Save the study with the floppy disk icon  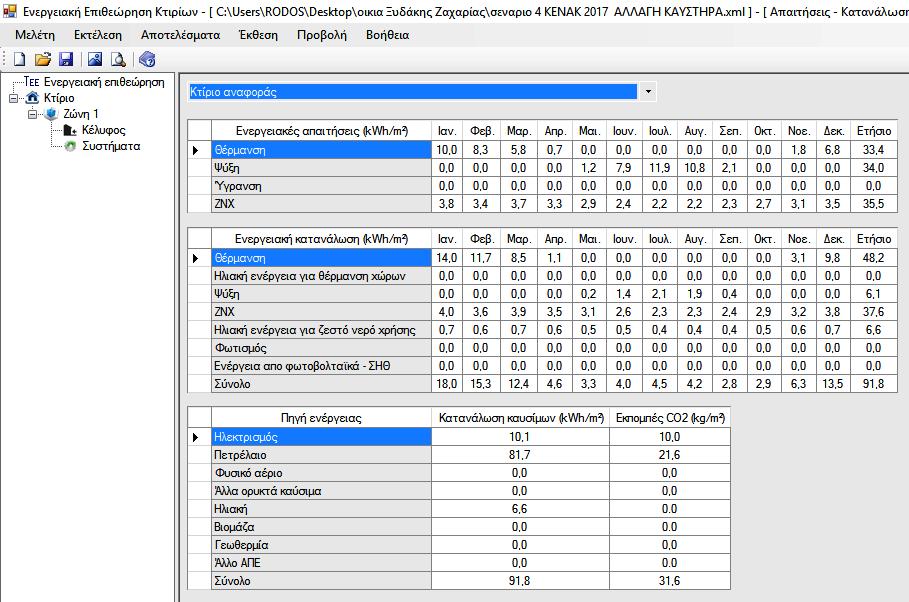66,59
